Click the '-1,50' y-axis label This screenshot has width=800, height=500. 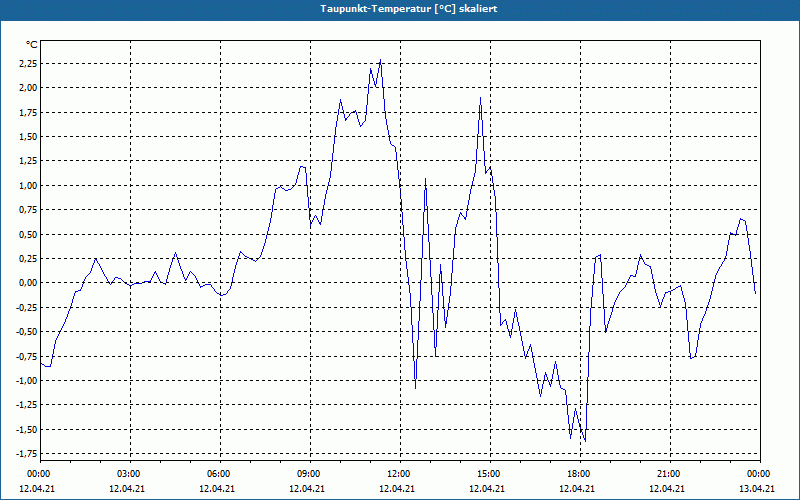click(x=28, y=429)
